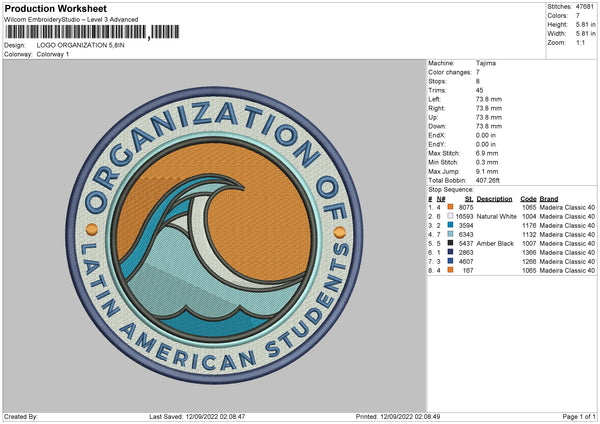Click thread code '1366'
The width and height of the screenshot is (600, 424).
[530, 253]
